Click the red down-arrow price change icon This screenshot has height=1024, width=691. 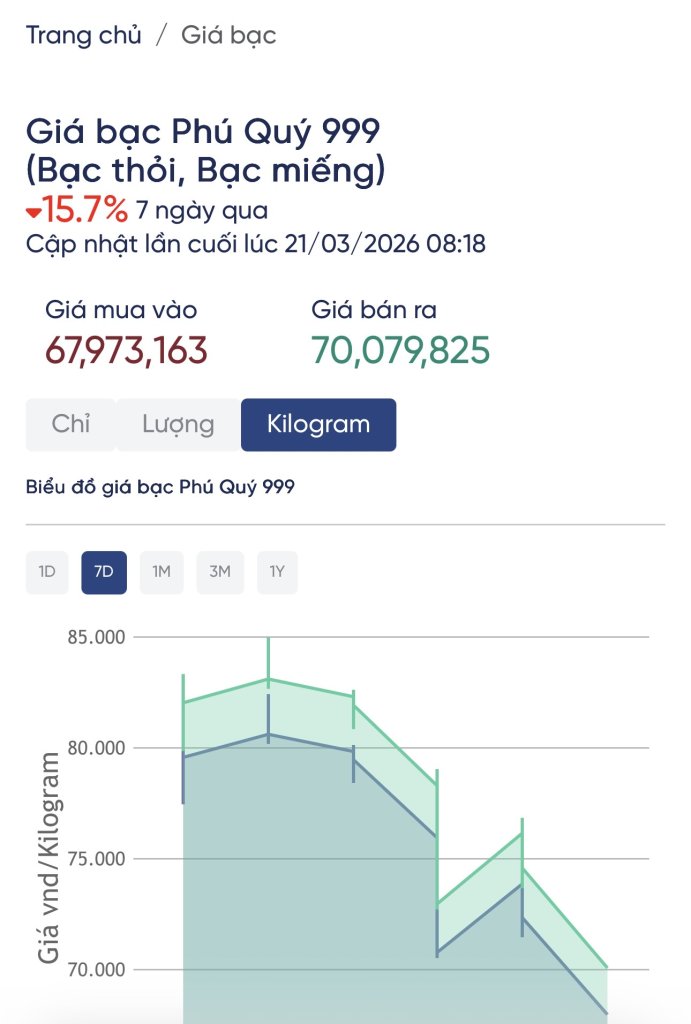(x=34, y=212)
